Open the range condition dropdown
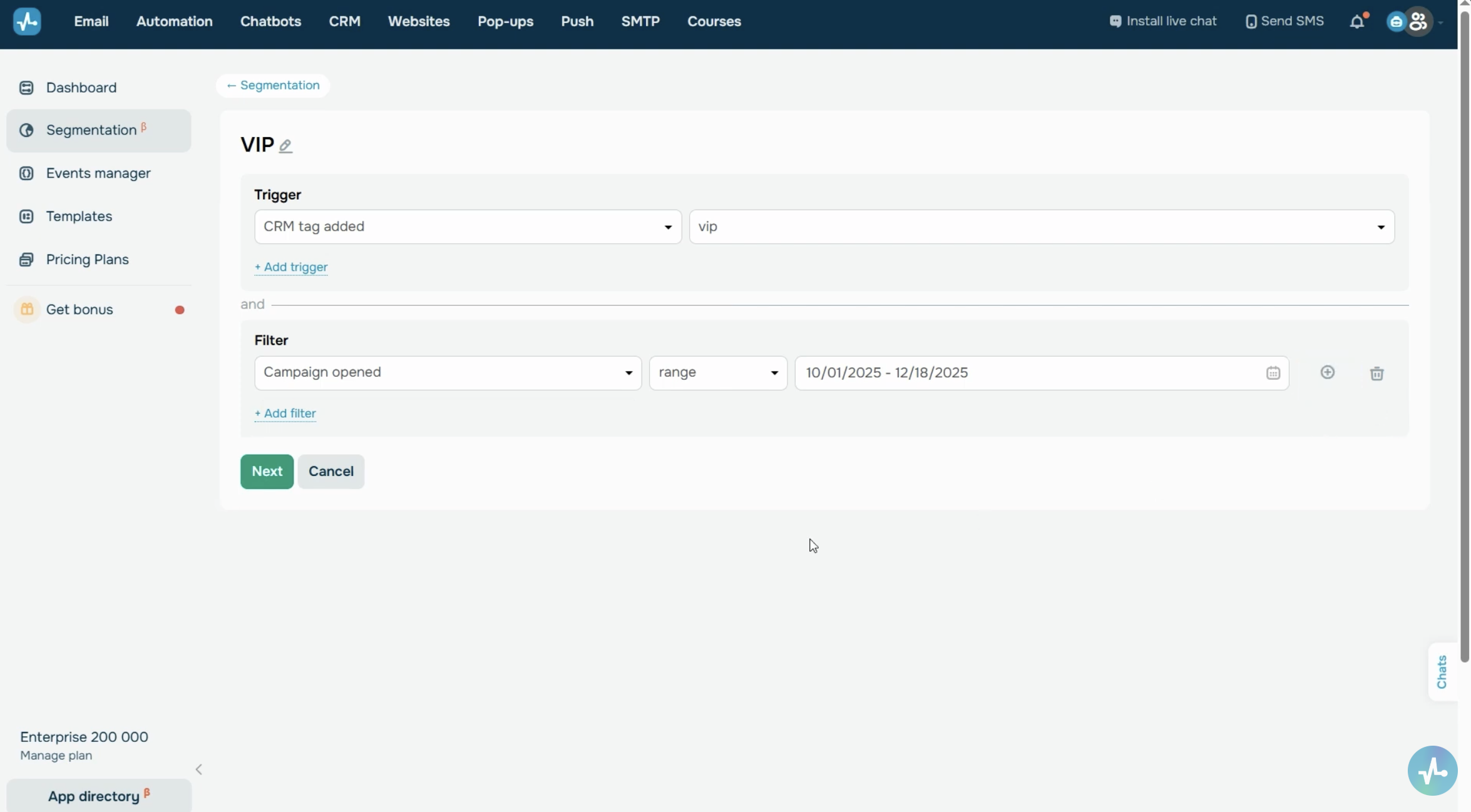Screen dimensions: 1471x812 pyautogui.click(x=718, y=373)
